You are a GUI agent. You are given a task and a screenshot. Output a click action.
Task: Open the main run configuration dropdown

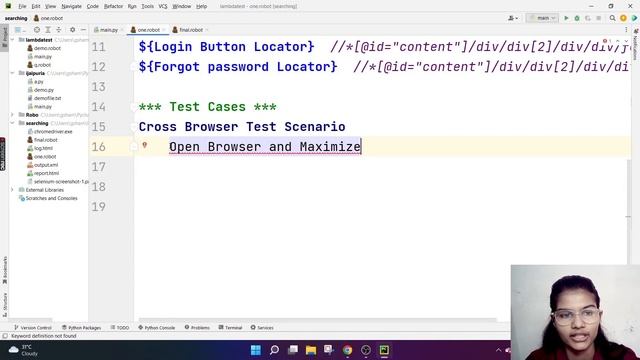pos(542,18)
